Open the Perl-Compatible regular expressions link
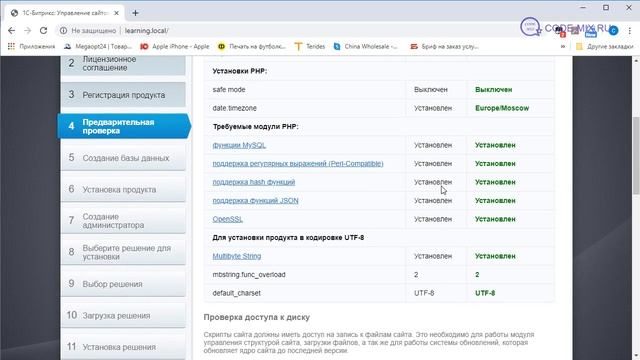The width and height of the screenshot is (640, 360). click(298, 164)
